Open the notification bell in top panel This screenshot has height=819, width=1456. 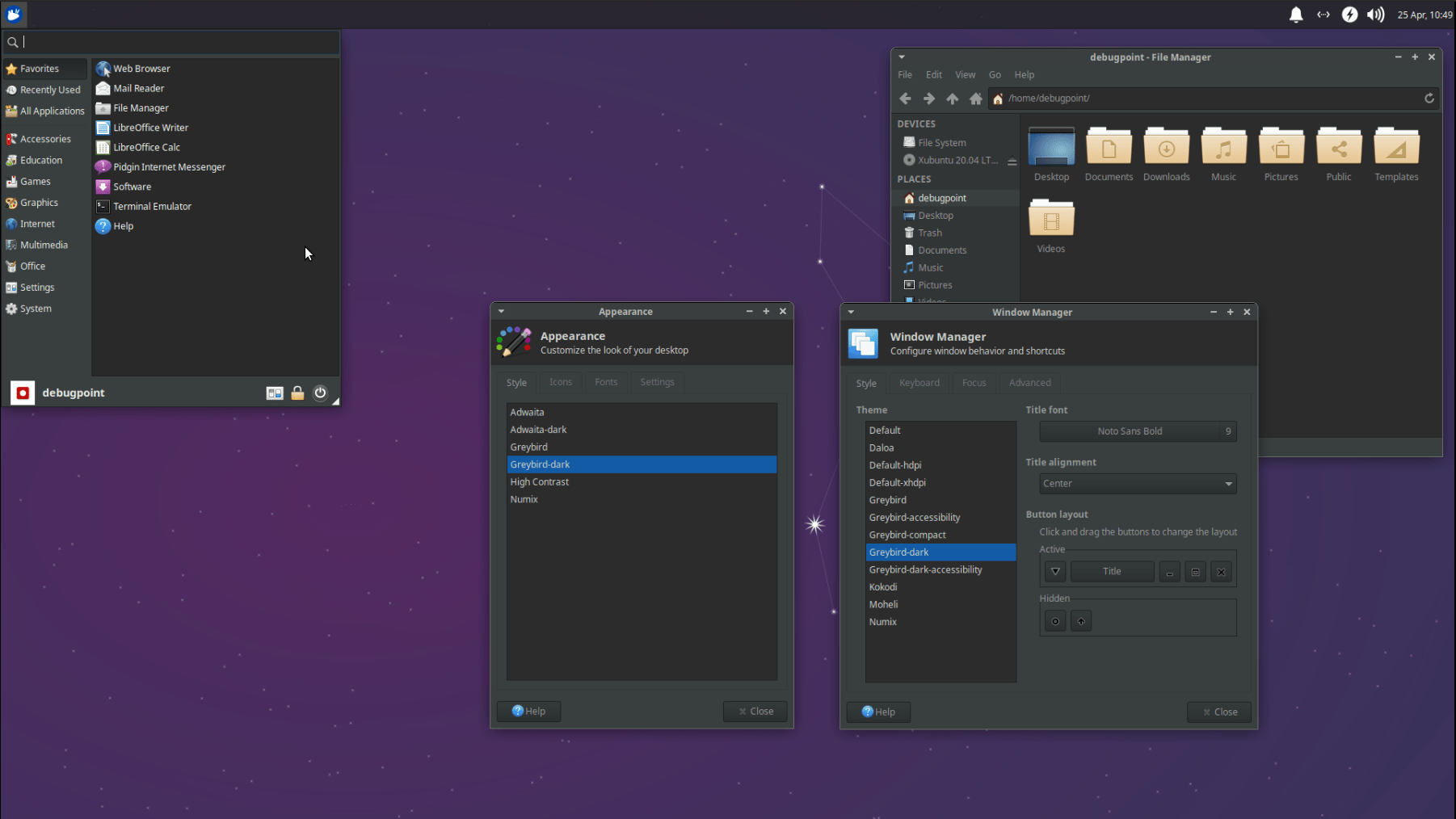click(1296, 15)
